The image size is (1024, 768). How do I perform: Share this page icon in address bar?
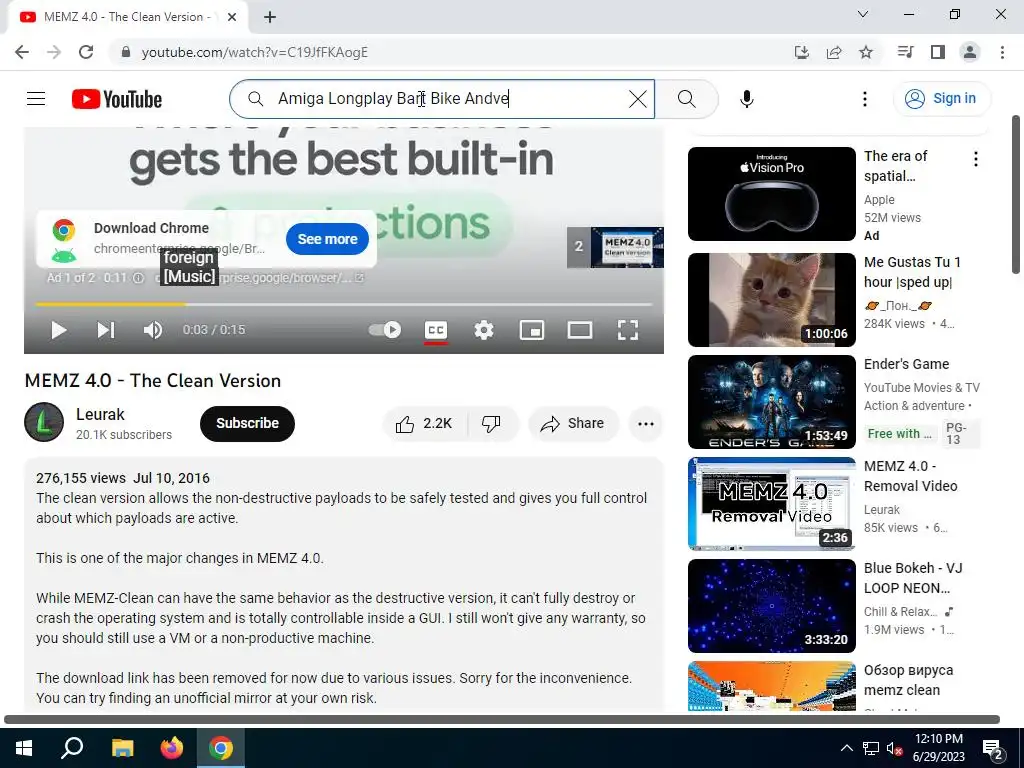833,52
